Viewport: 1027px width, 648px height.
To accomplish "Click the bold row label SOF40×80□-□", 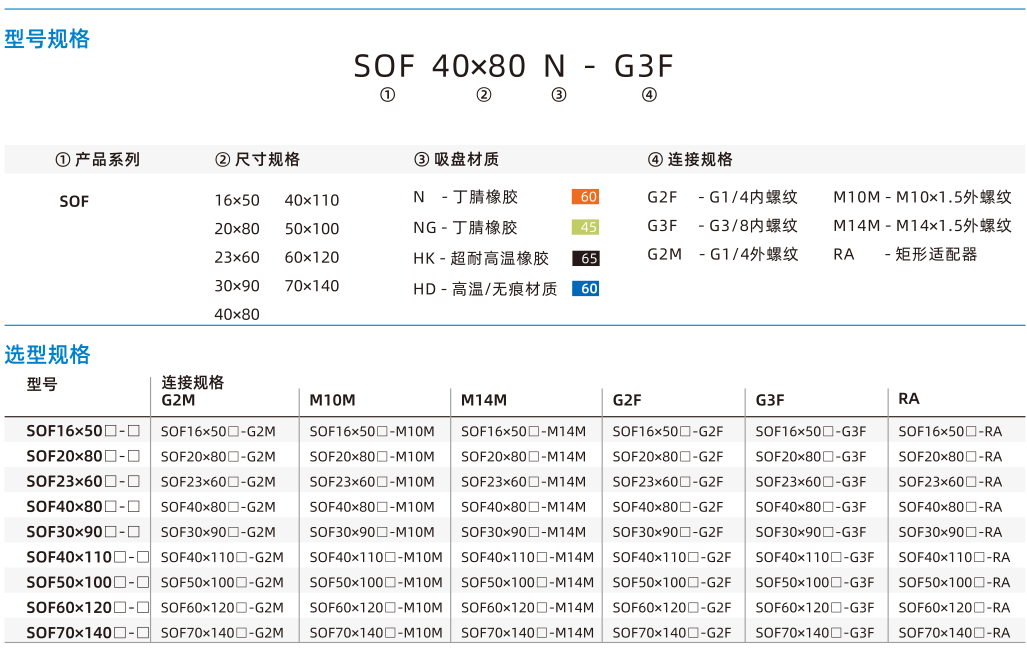I will 83,506.
